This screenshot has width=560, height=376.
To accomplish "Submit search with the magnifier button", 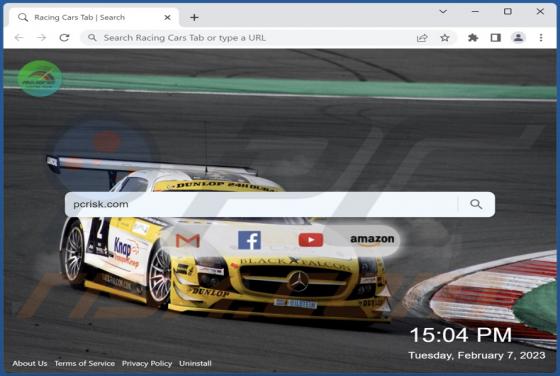I will (x=476, y=204).
